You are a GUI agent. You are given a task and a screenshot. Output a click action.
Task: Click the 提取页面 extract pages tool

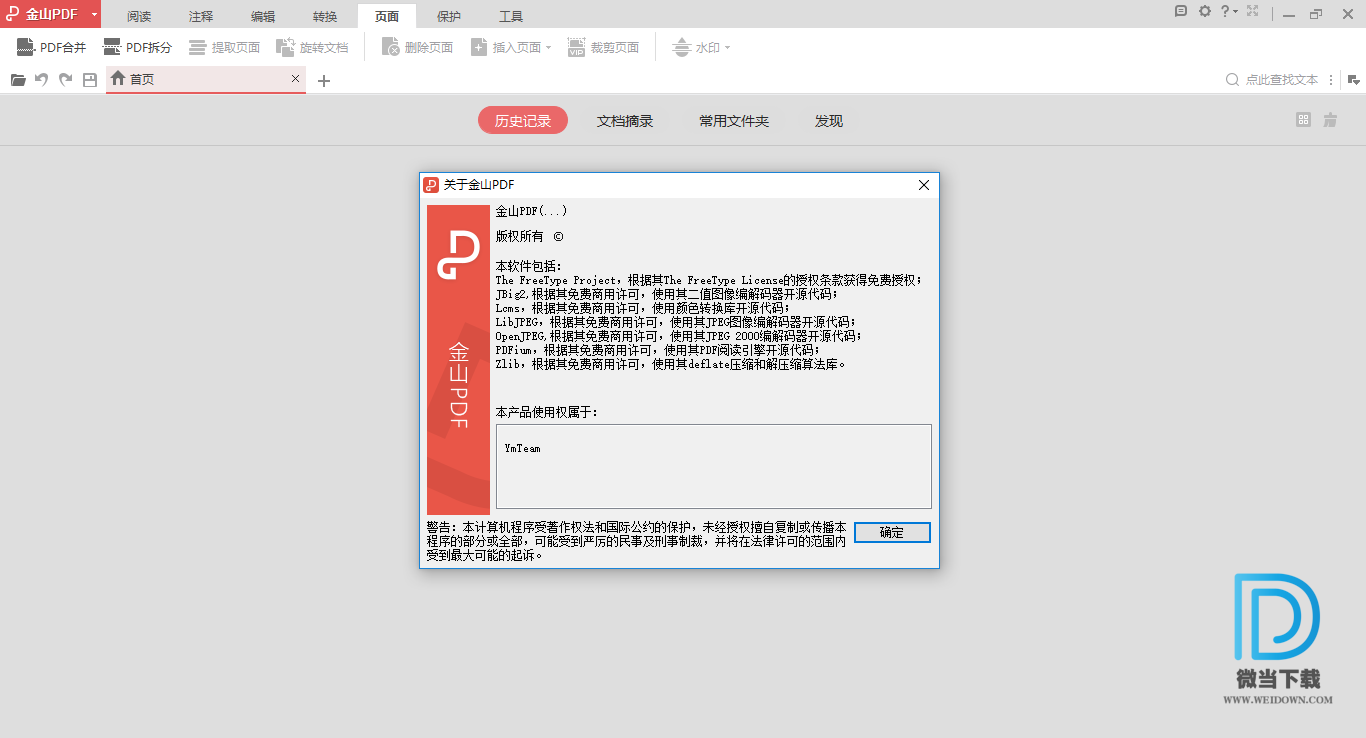point(224,47)
